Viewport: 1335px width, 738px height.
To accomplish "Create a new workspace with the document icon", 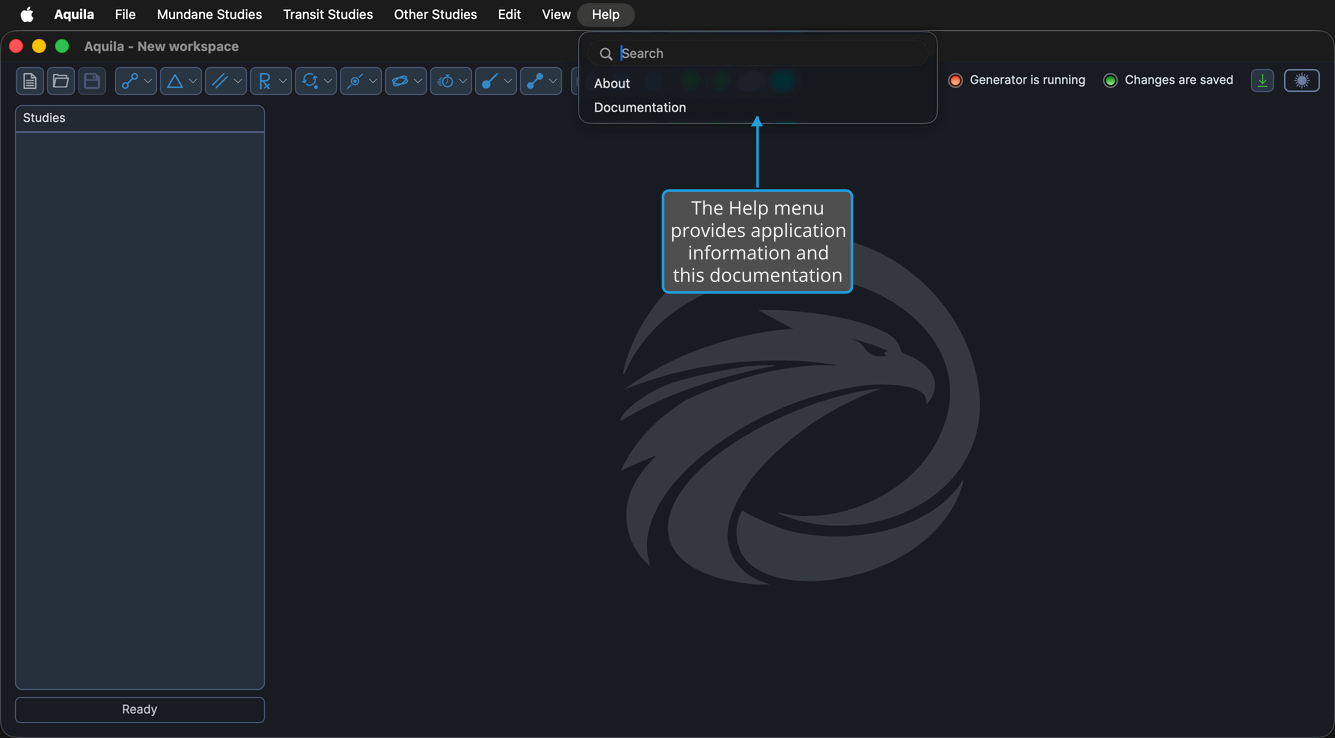I will (30, 81).
